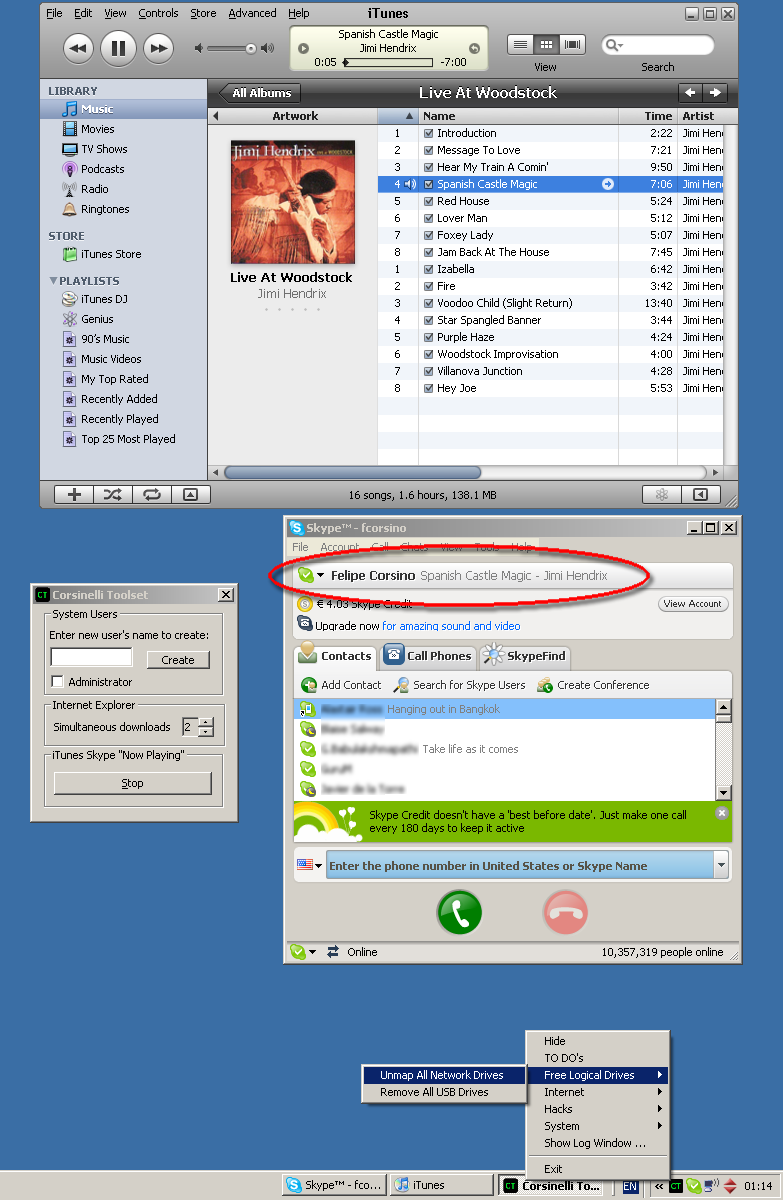
Task: Select Unmap All Network Drives
Action: pos(444,1075)
